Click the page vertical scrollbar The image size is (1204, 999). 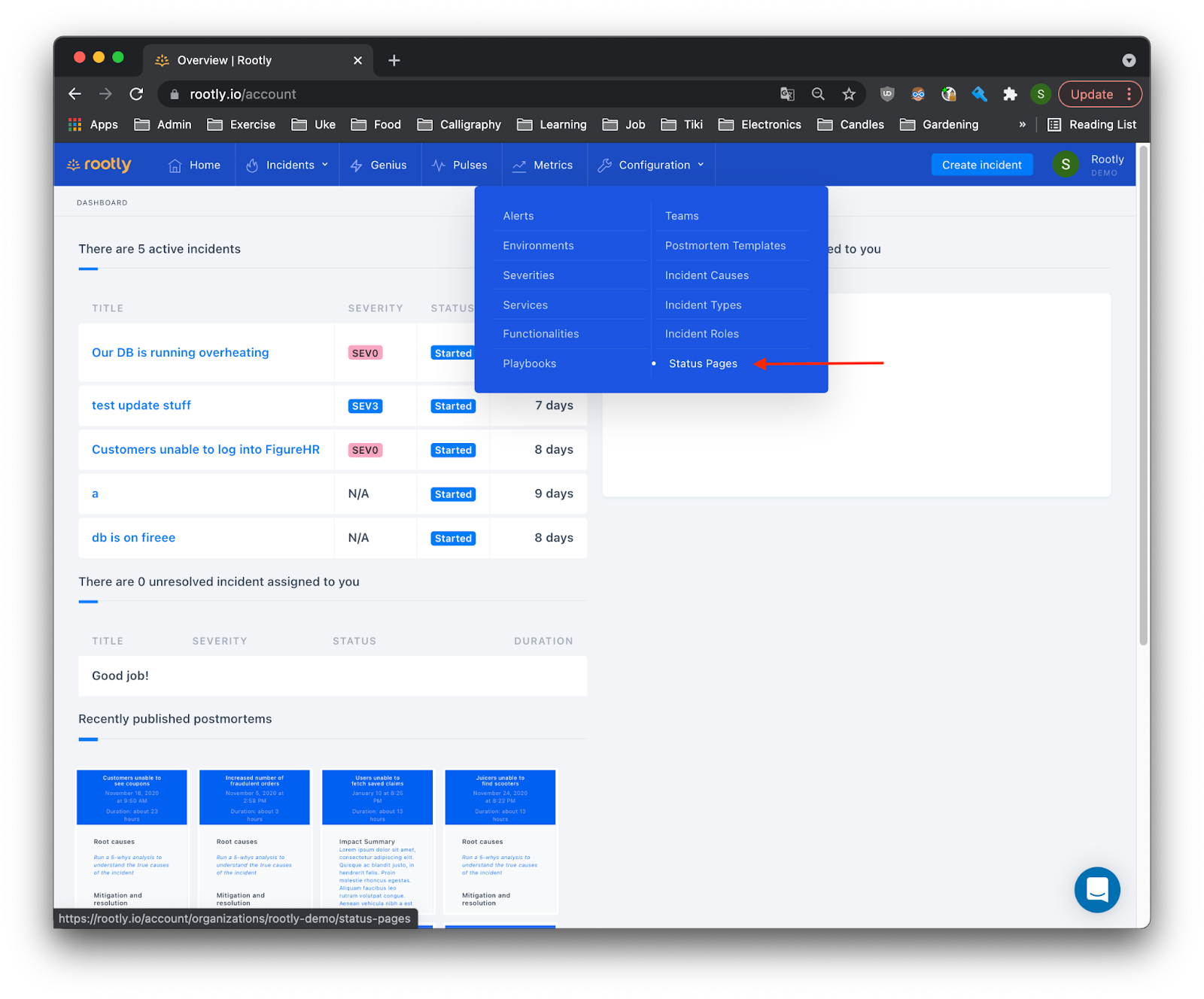[1143, 395]
